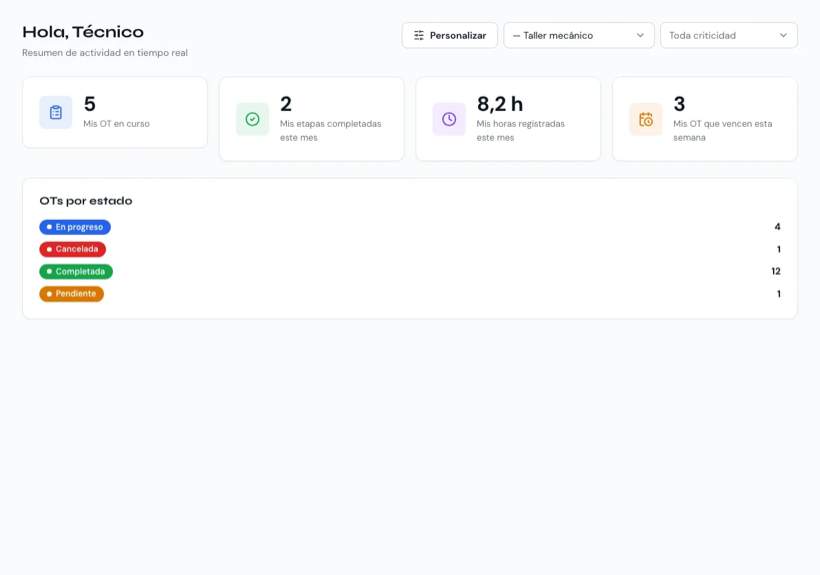820x575 pixels.
Task: Click 'Resumen de actividad en tiempo real' subtitle
Action: pos(105,53)
